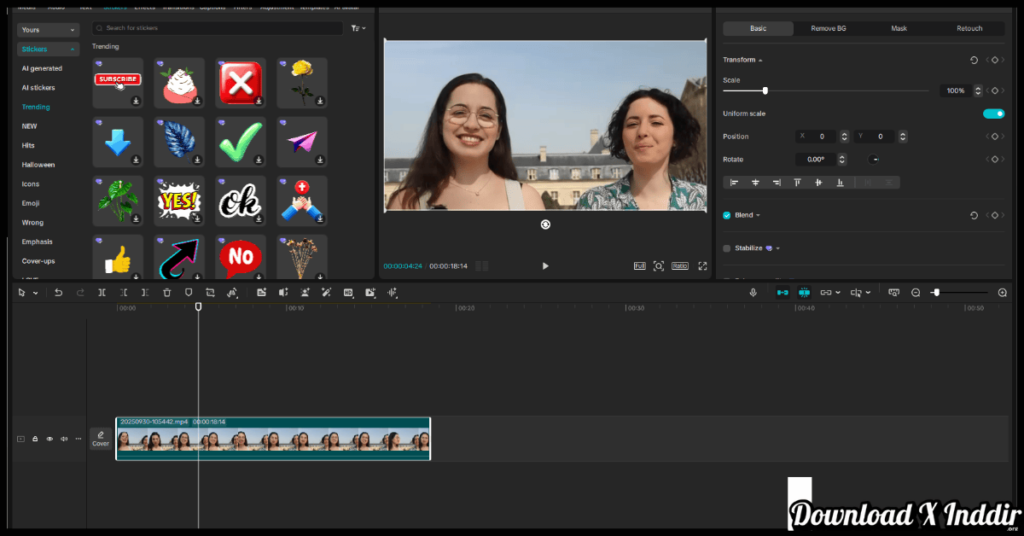Add a keyframe diamond for Transform

[995, 60]
